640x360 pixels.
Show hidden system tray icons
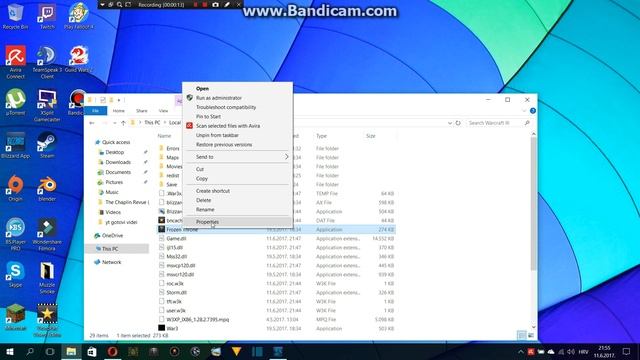pos(520,352)
